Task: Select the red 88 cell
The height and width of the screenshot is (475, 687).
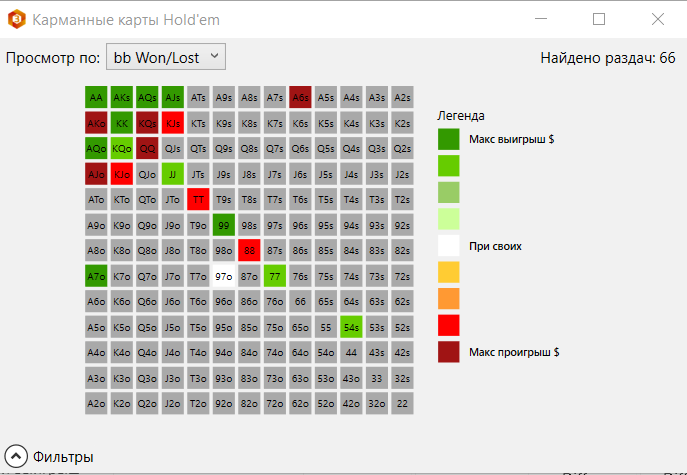Action: tap(249, 251)
